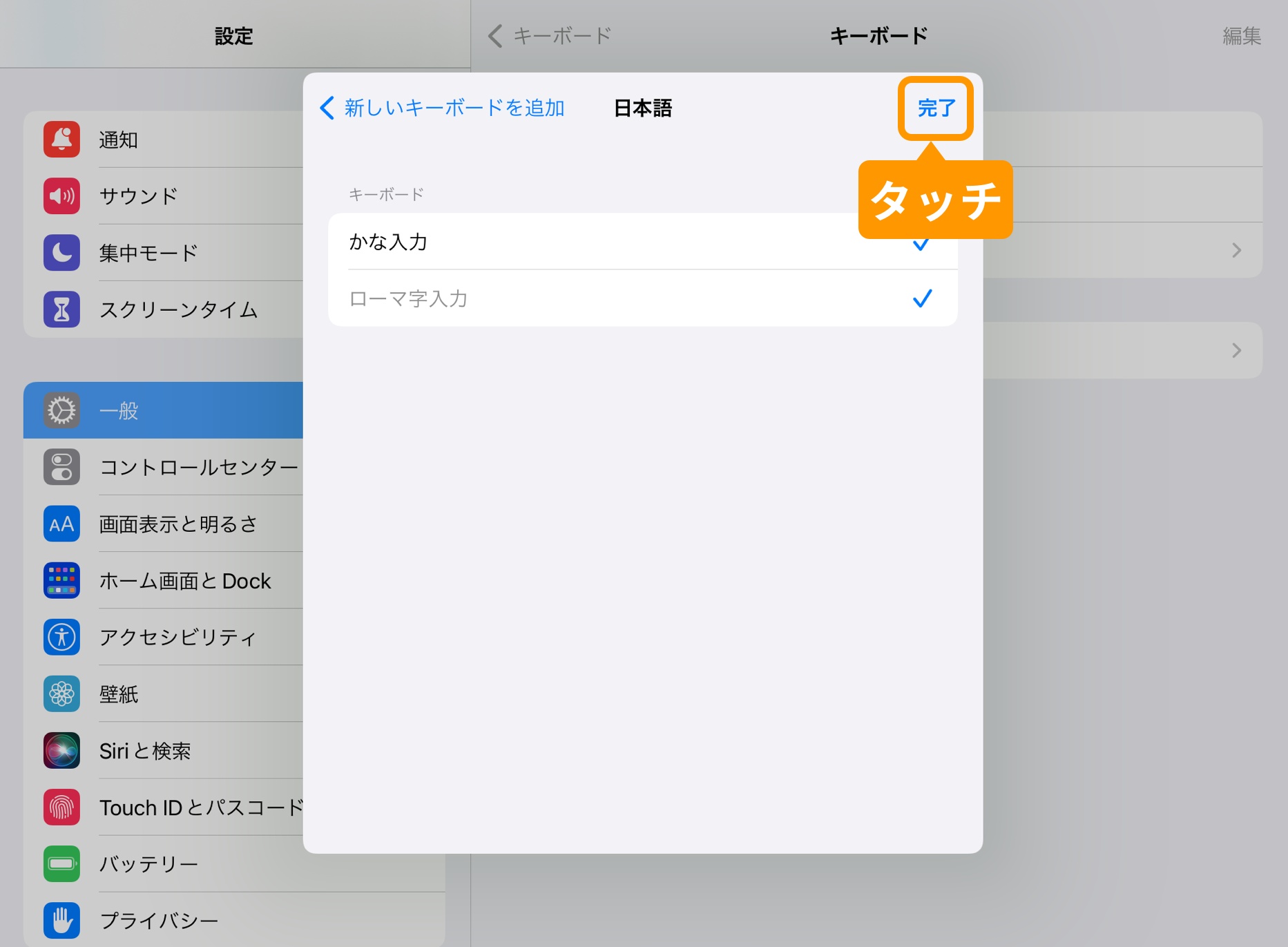
Task: Tap the 完了 (Done) button
Action: (937, 108)
